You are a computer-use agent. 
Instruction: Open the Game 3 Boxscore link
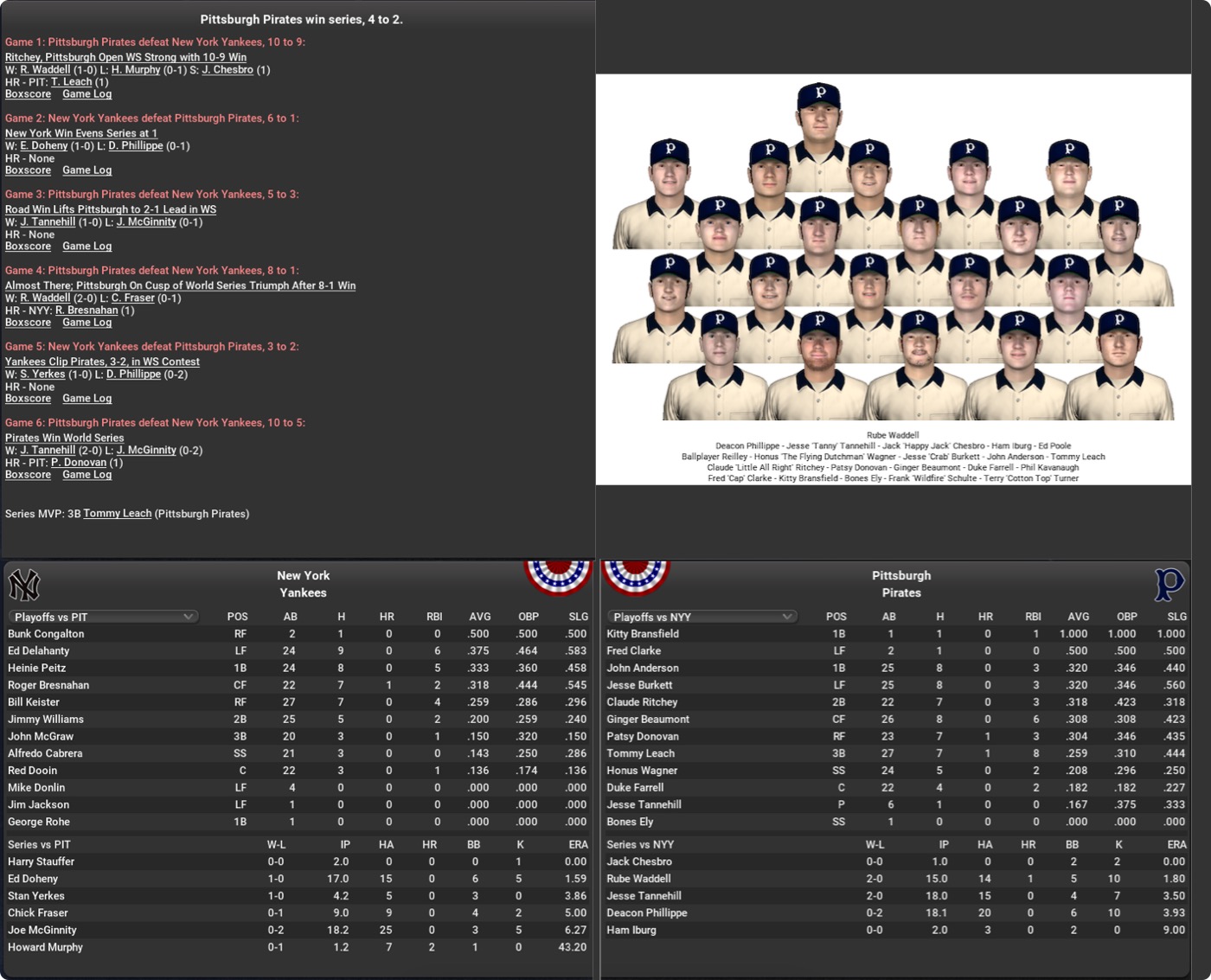tap(28, 247)
